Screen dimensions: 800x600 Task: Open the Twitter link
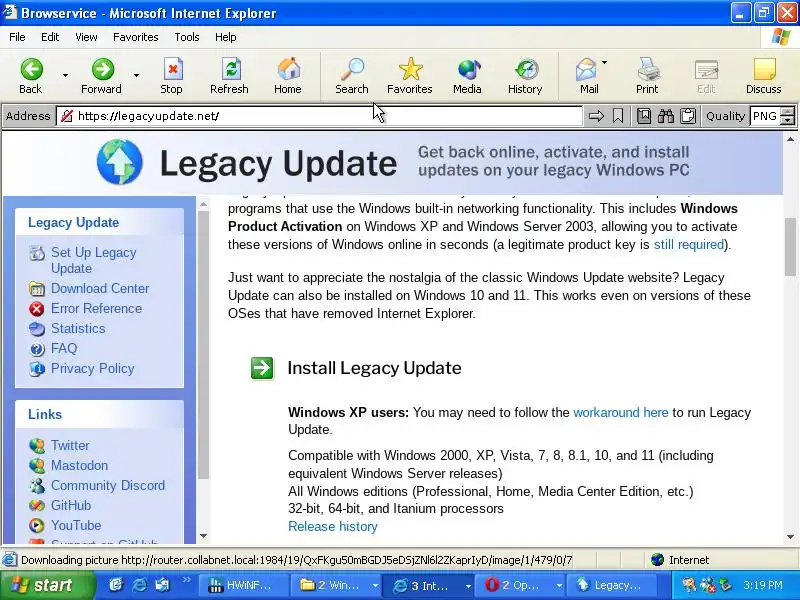(70, 445)
